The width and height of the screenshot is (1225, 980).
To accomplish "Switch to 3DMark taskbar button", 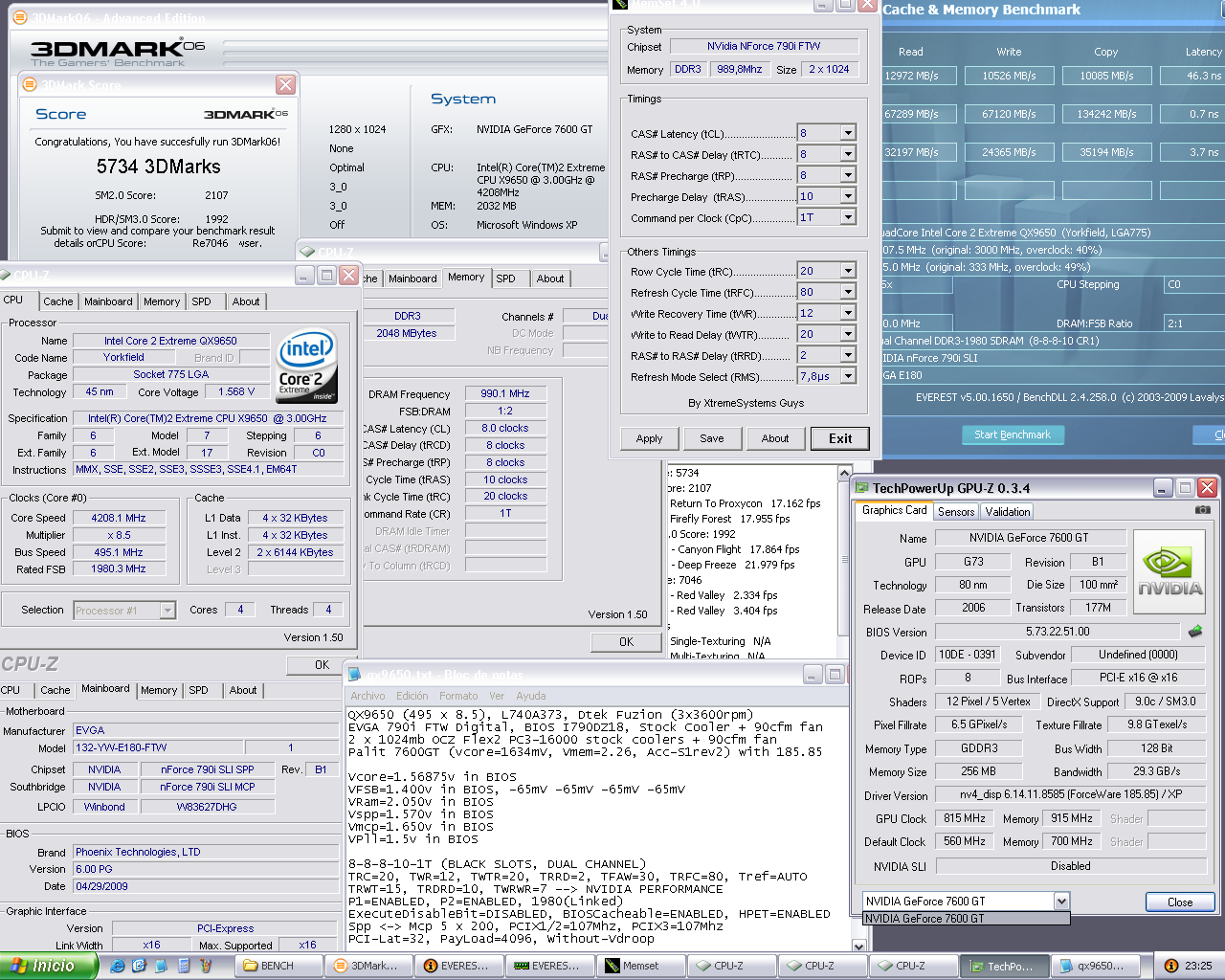I will (x=367, y=966).
